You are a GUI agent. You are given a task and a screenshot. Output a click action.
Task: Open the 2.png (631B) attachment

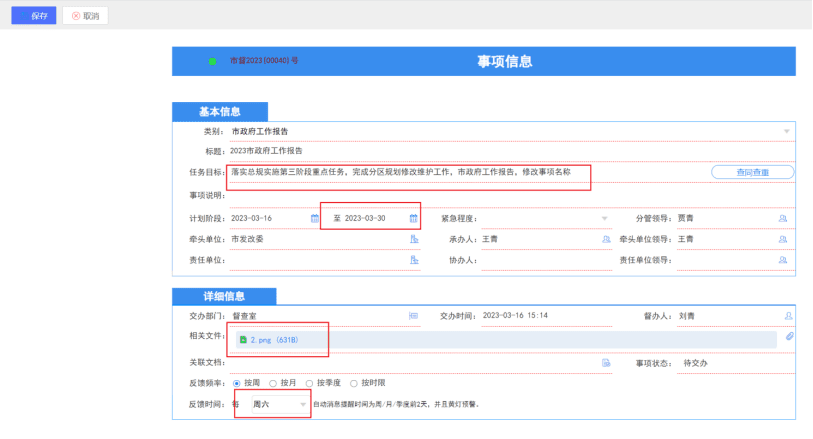pyautogui.click(x=274, y=340)
